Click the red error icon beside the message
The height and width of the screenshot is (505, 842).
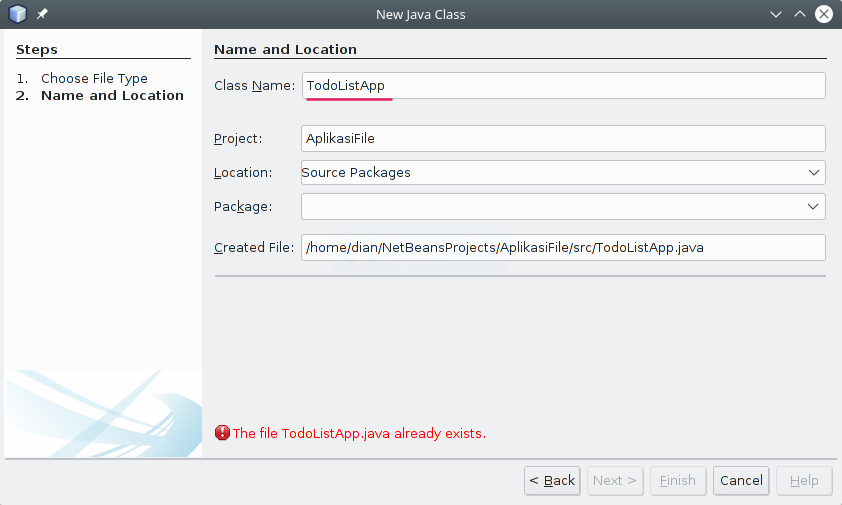tap(222, 433)
